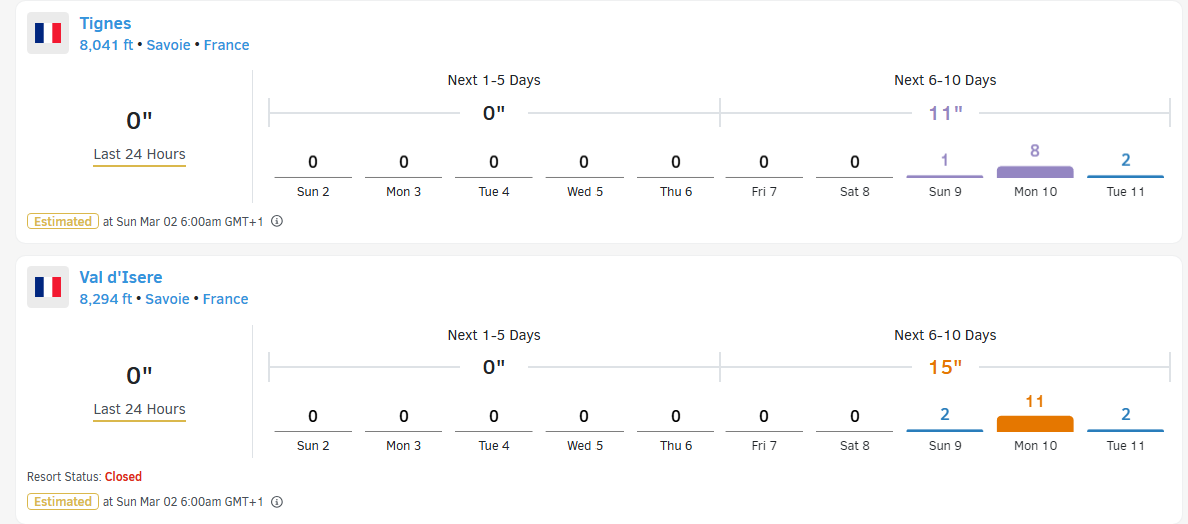This screenshot has height=524, width=1188.
Task: Open the Val d'Isere resort link
Action: tap(120, 277)
